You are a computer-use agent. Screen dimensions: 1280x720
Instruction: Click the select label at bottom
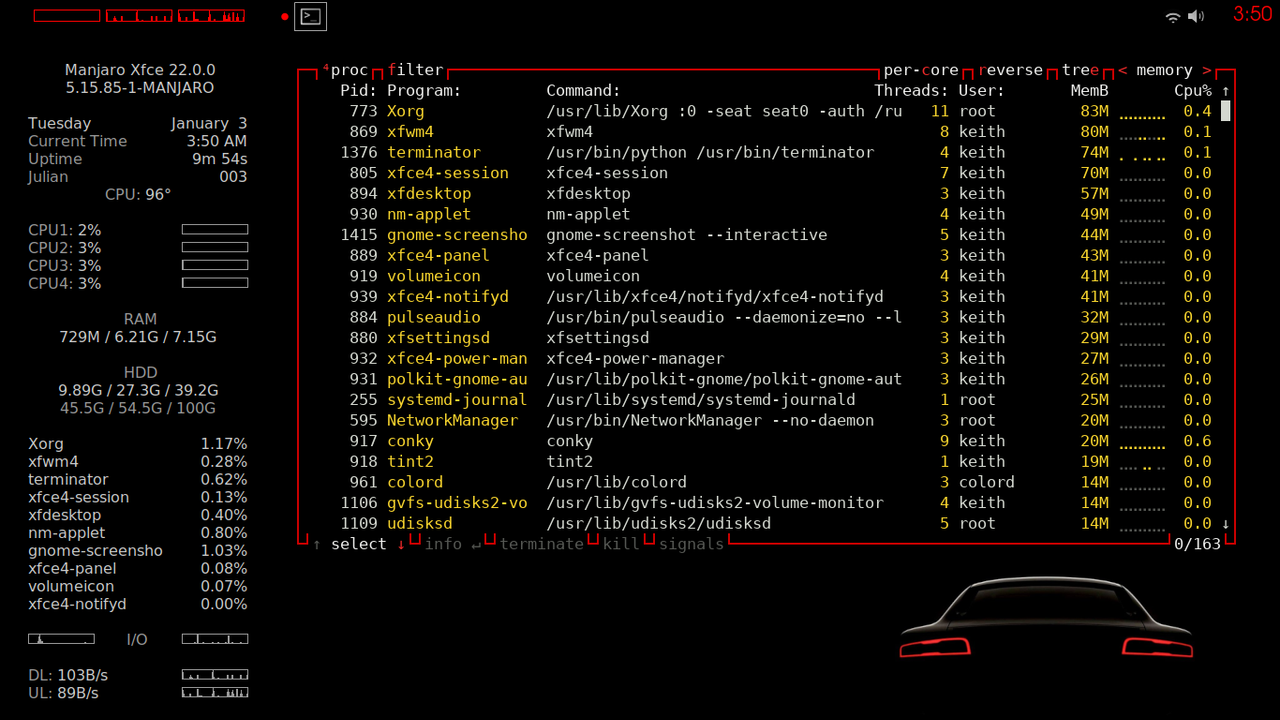coord(359,544)
